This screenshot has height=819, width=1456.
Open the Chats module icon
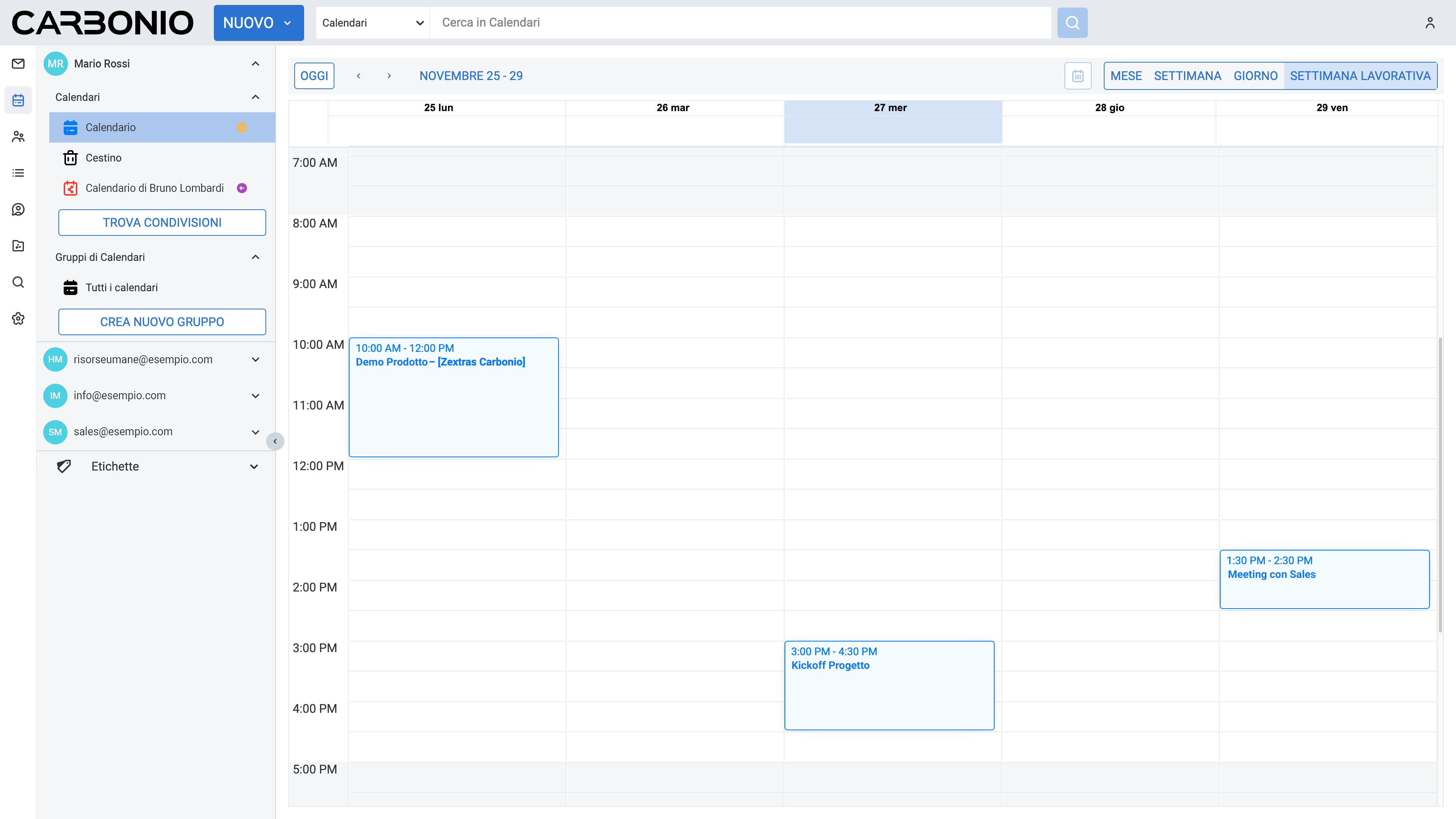(18, 210)
